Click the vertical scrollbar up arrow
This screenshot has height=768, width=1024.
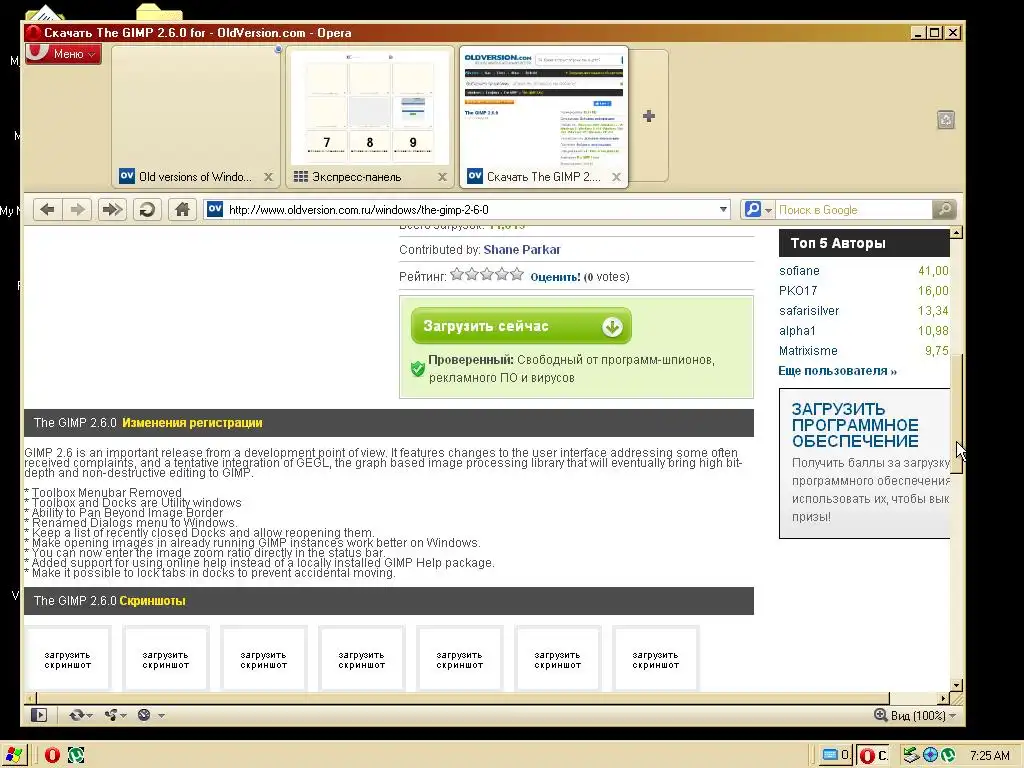click(956, 232)
